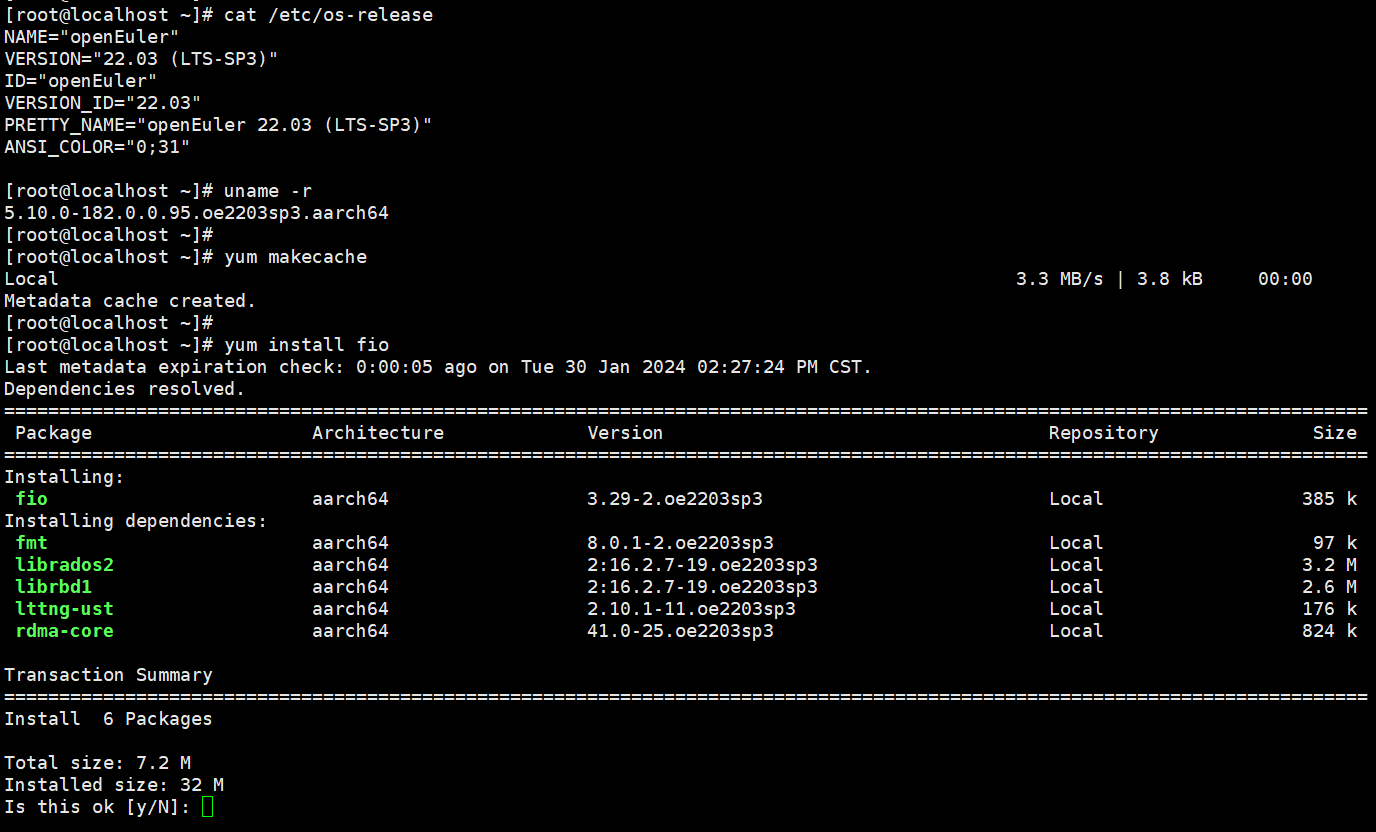Click the 'Install 6 Packages' line
This screenshot has height=832, width=1376.
pyautogui.click(x=108, y=718)
